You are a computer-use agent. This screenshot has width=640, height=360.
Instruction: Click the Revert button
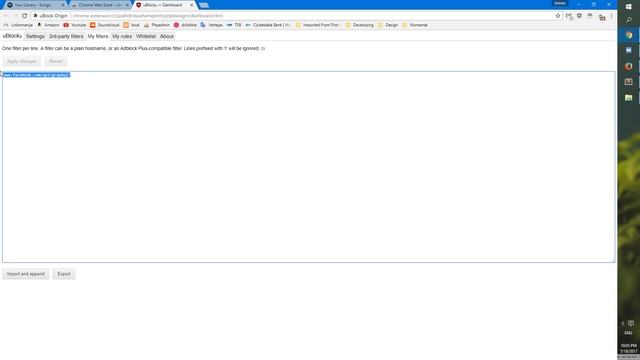pyautogui.click(x=56, y=61)
